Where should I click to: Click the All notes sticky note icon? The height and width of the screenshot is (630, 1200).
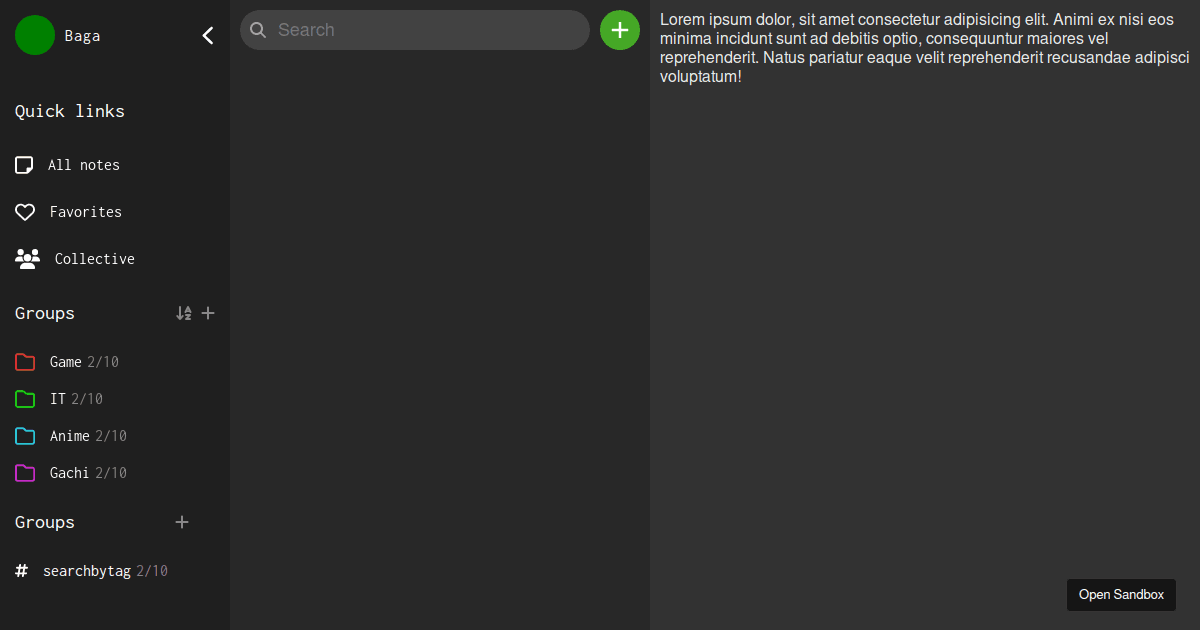point(24,165)
